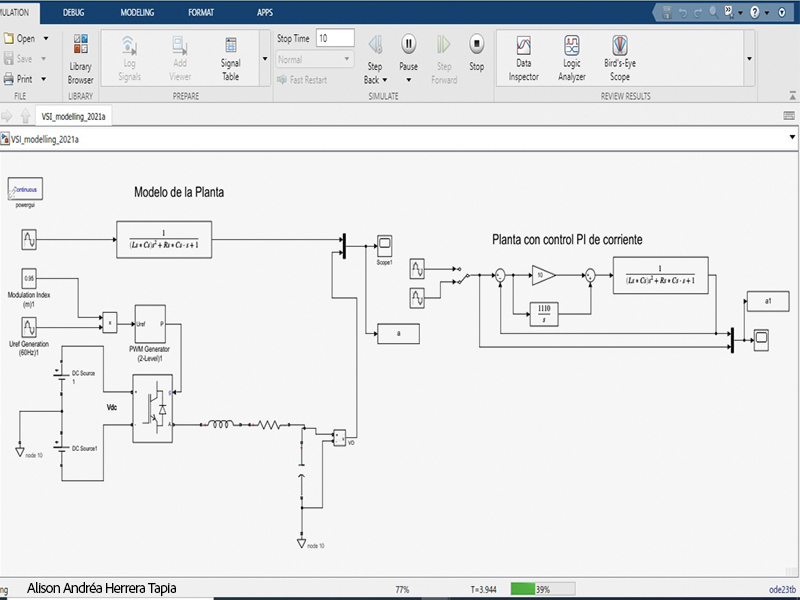Switch to the MODELING tab

pos(137,12)
